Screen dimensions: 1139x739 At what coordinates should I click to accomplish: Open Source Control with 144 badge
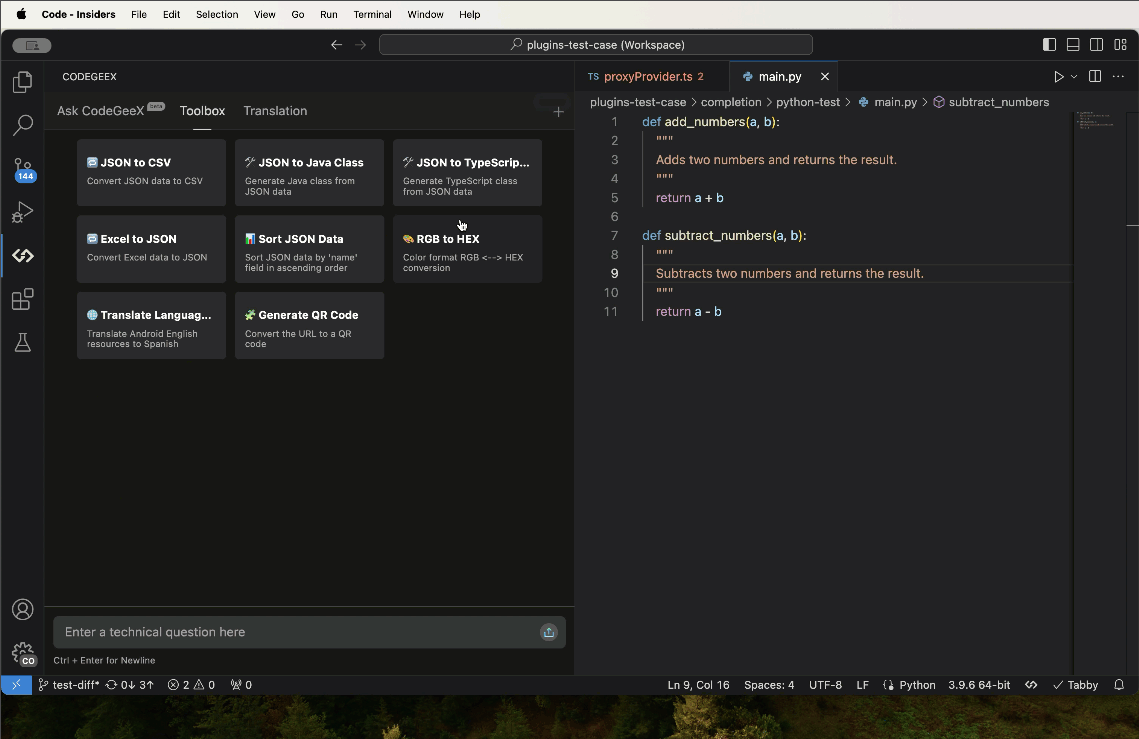pos(22,168)
